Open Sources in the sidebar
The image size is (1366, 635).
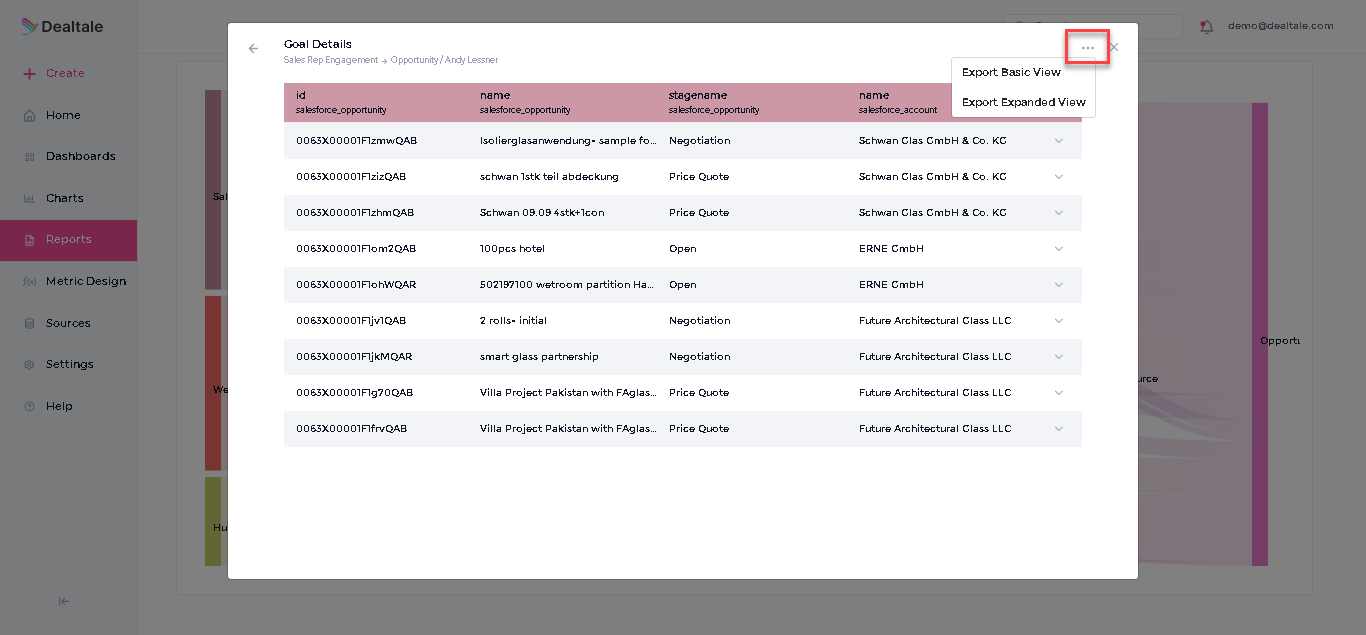pyautogui.click(x=68, y=323)
